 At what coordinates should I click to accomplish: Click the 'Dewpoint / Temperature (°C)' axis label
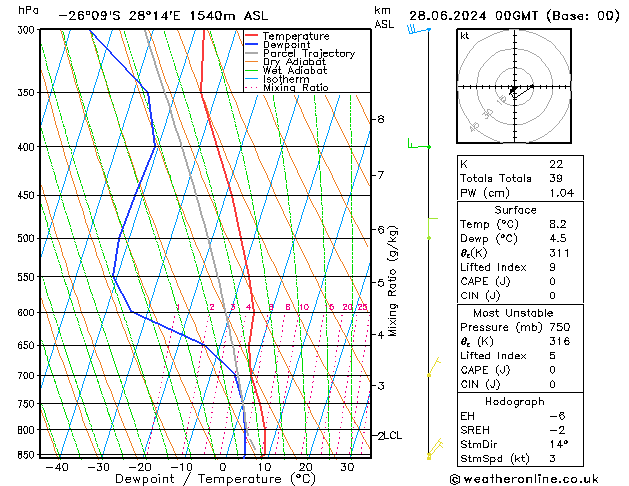click(x=215, y=479)
